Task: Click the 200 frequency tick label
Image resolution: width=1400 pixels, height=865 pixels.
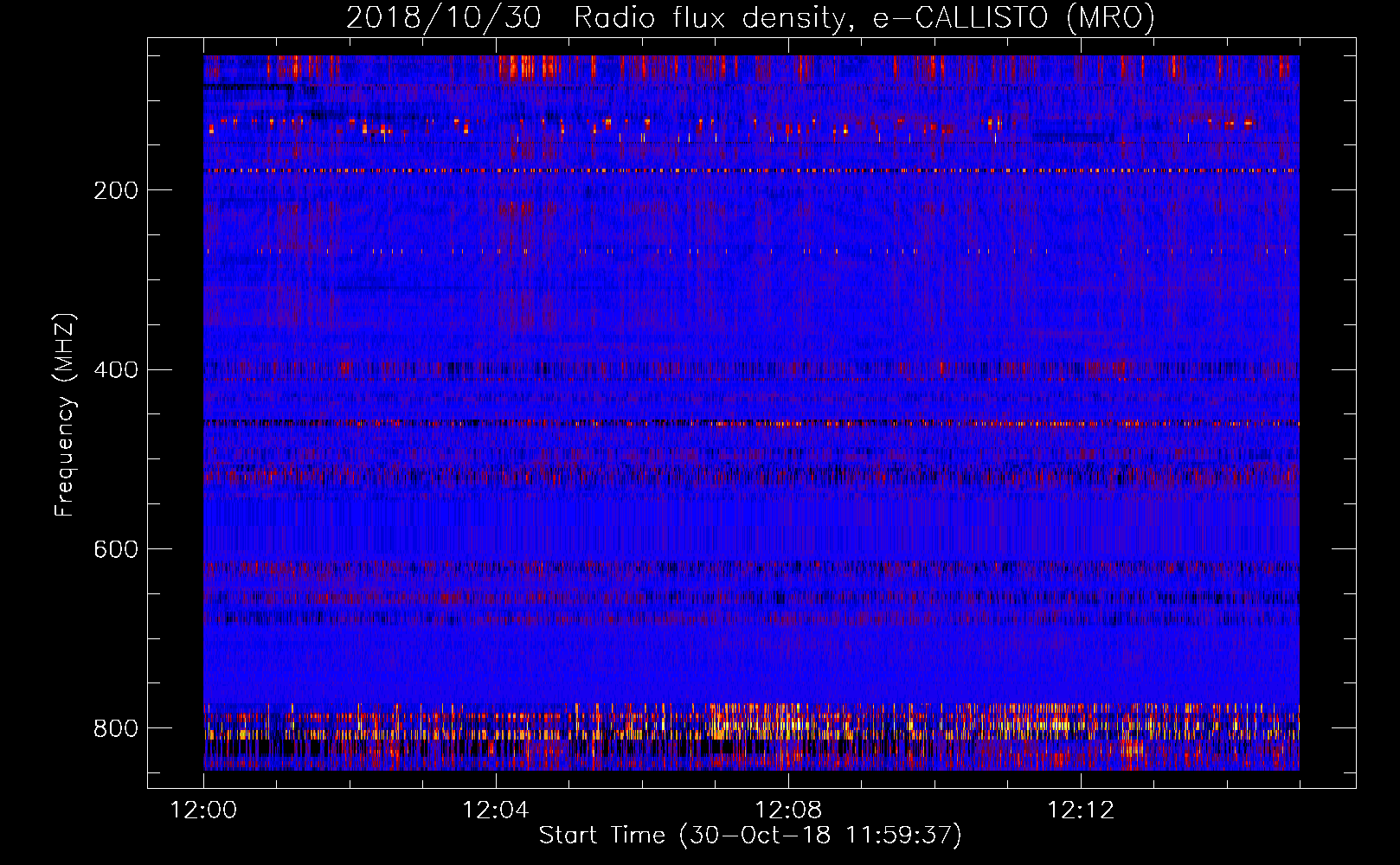Action: (x=116, y=190)
